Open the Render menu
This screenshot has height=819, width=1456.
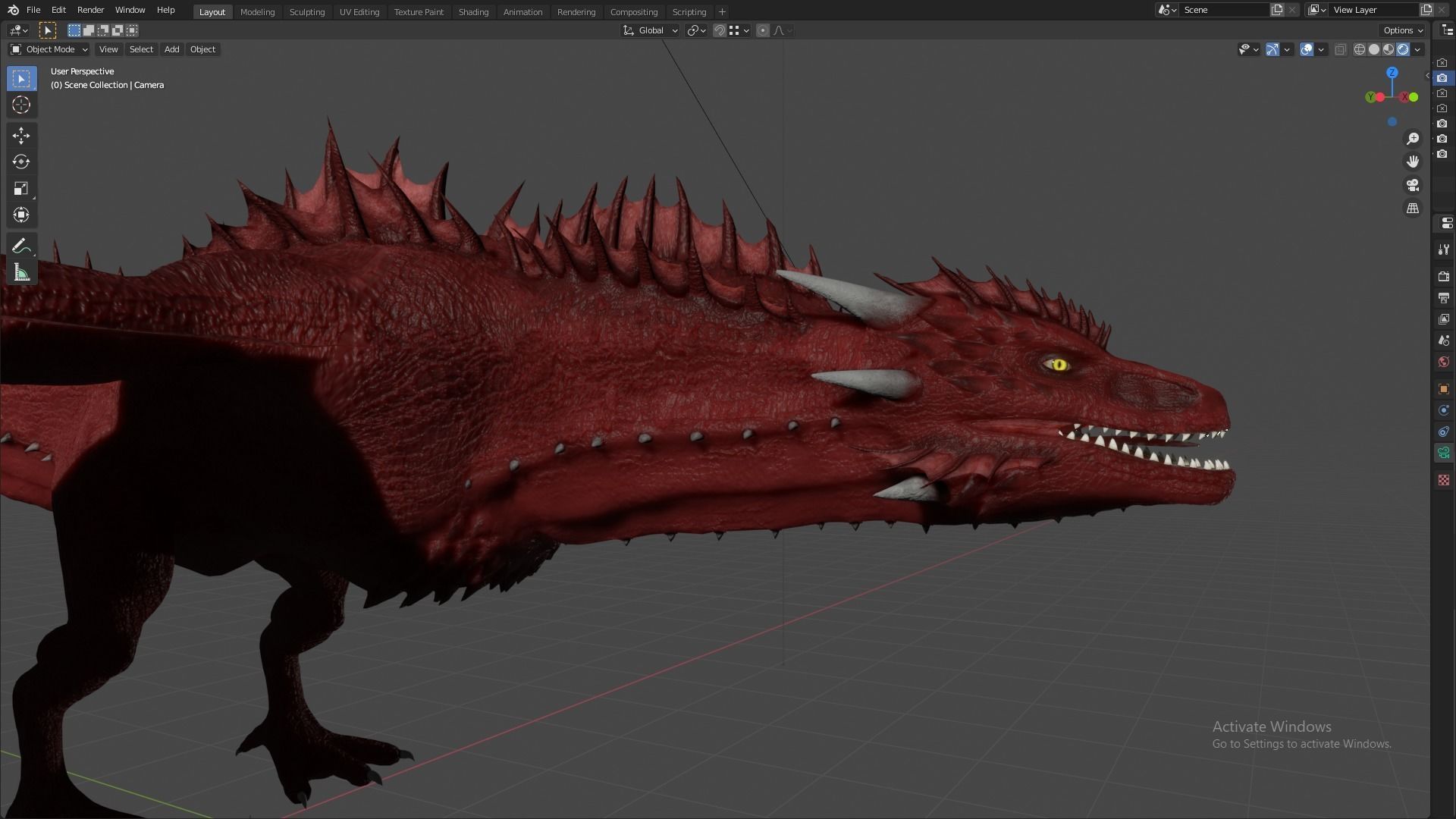(x=90, y=10)
